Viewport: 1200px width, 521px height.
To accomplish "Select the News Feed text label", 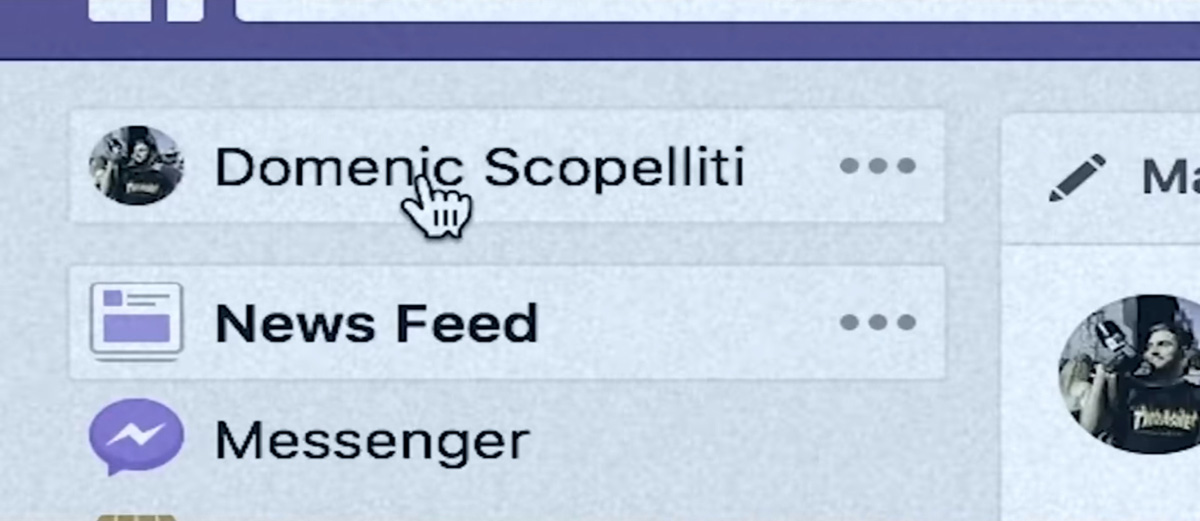I will (376, 323).
